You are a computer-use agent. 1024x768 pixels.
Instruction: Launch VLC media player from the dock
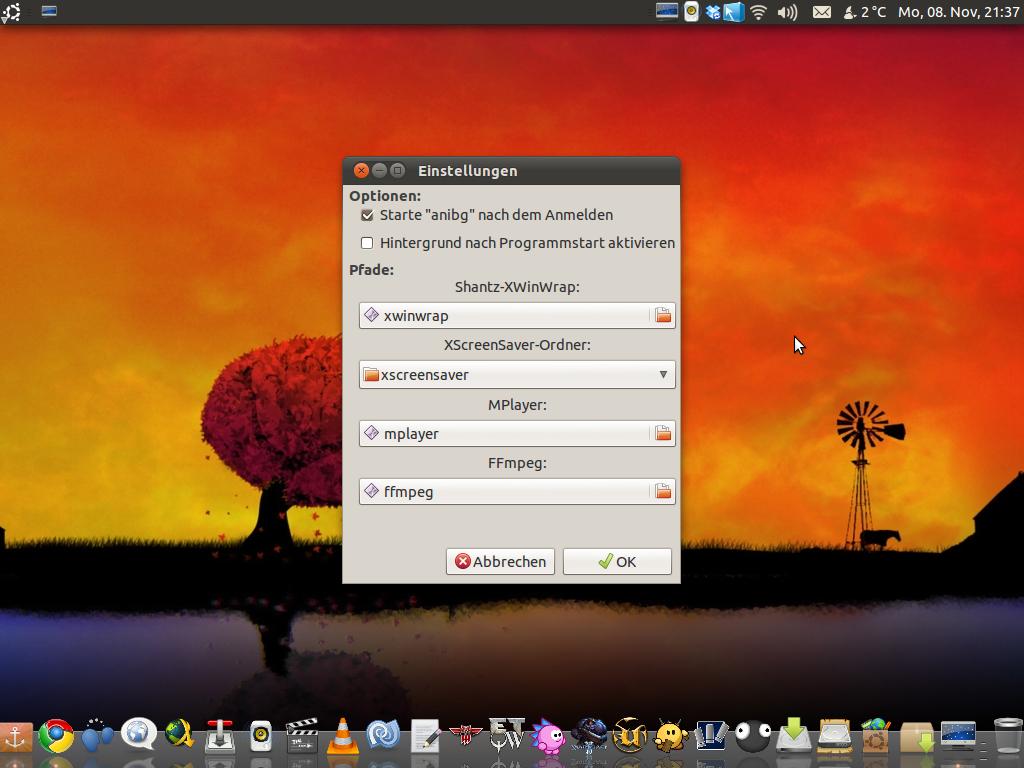click(343, 736)
